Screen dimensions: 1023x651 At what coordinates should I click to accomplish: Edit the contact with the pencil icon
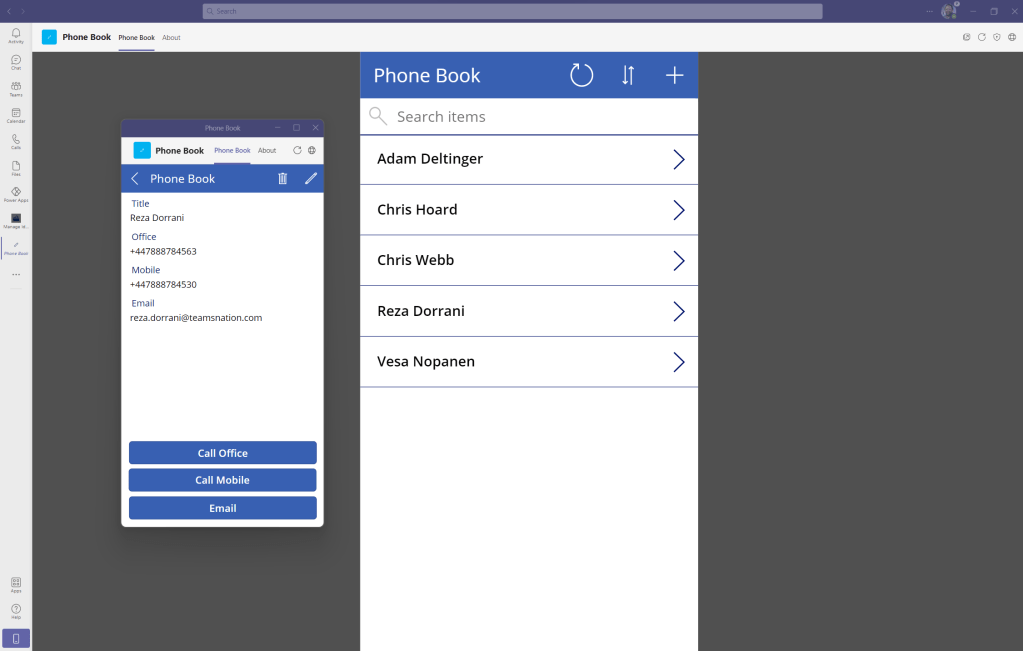311,178
